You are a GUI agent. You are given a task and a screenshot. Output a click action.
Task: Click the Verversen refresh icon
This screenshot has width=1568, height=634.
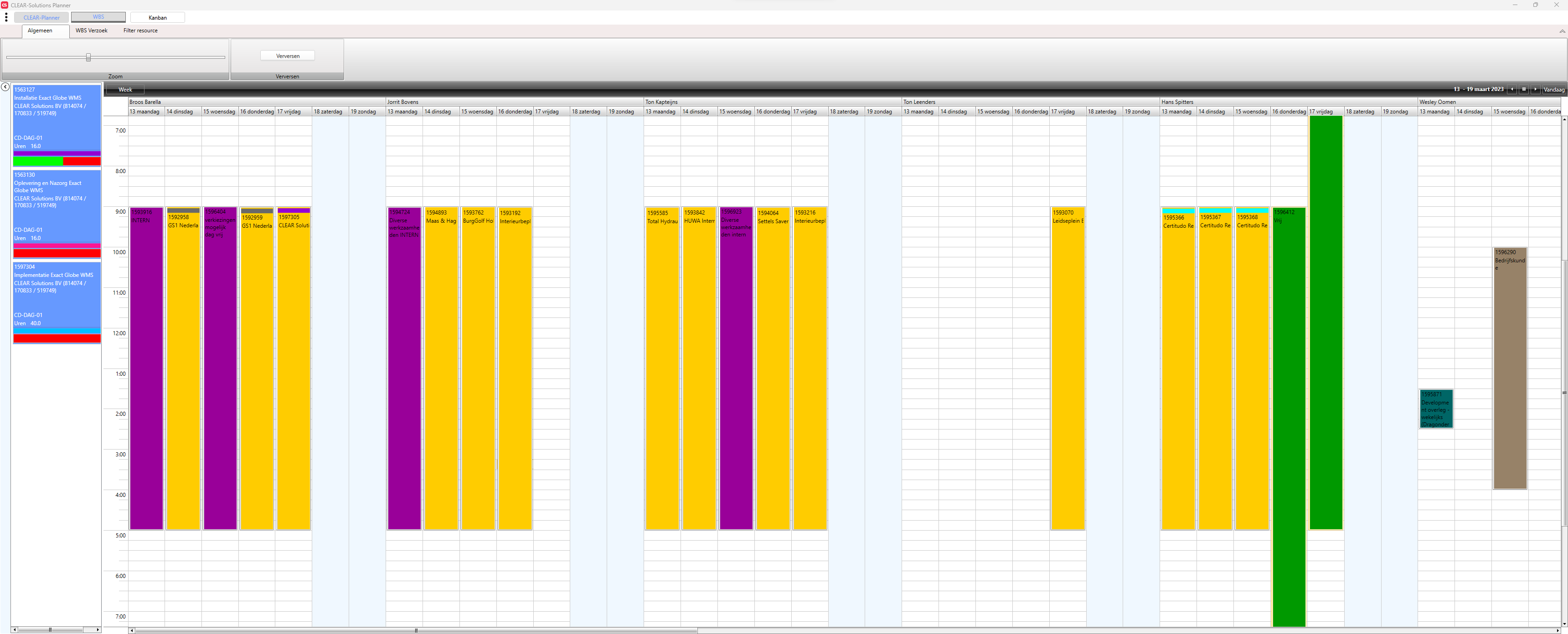tap(288, 55)
